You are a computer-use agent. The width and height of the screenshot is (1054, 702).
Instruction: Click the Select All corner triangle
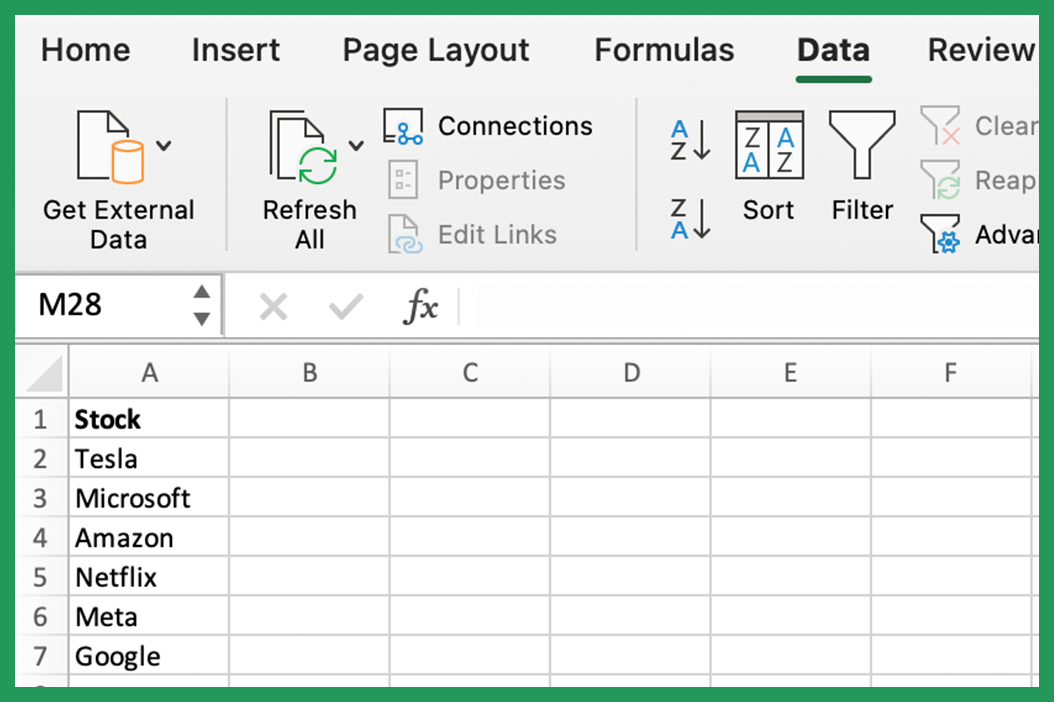[44, 373]
